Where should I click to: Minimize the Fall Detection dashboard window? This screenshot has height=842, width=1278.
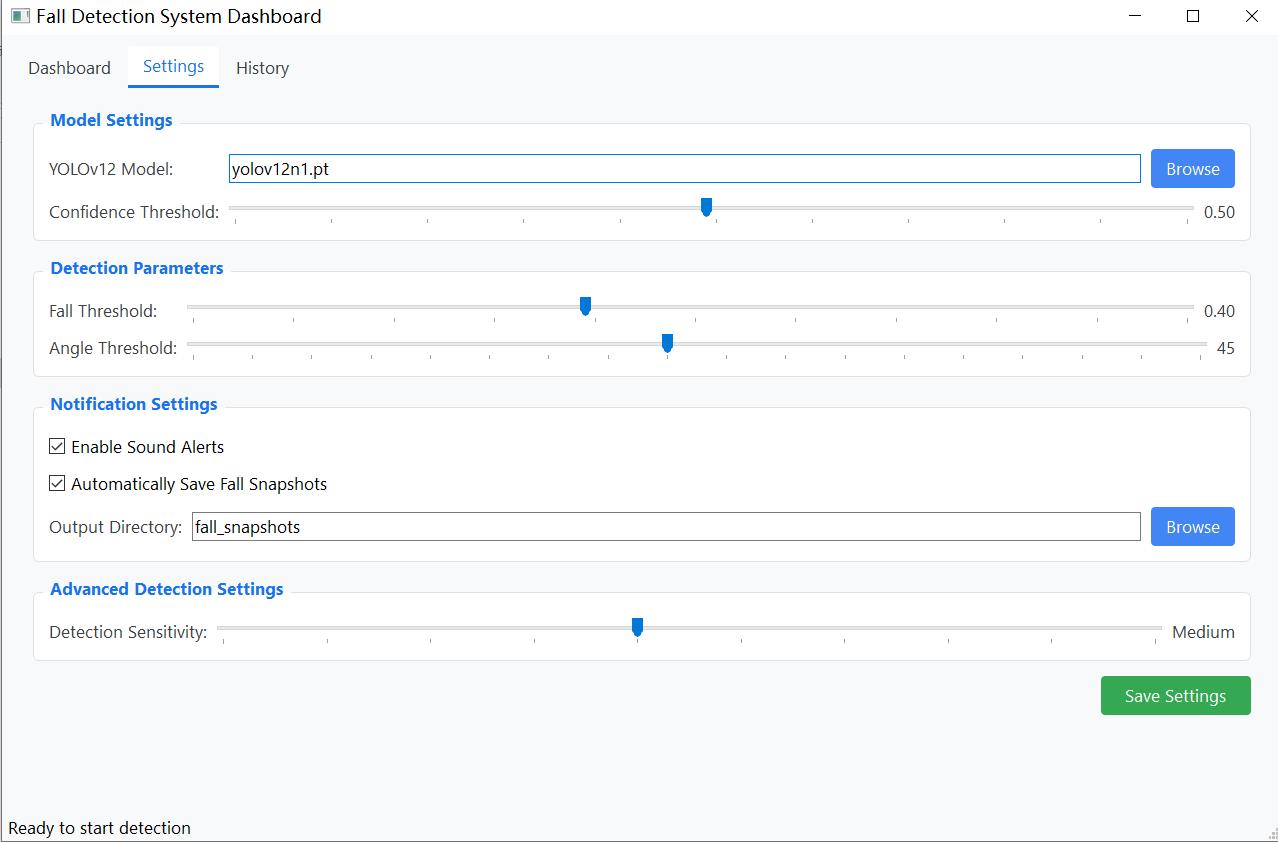tap(1136, 16)
